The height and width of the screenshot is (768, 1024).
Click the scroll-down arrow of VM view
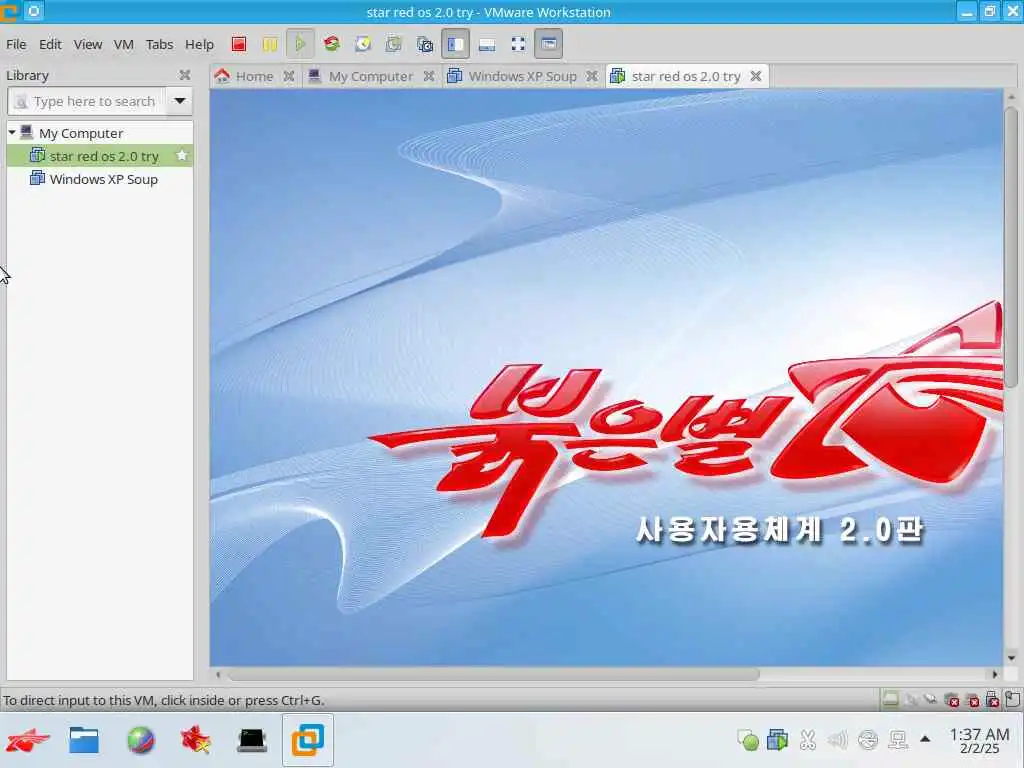tap(1011, 658)
